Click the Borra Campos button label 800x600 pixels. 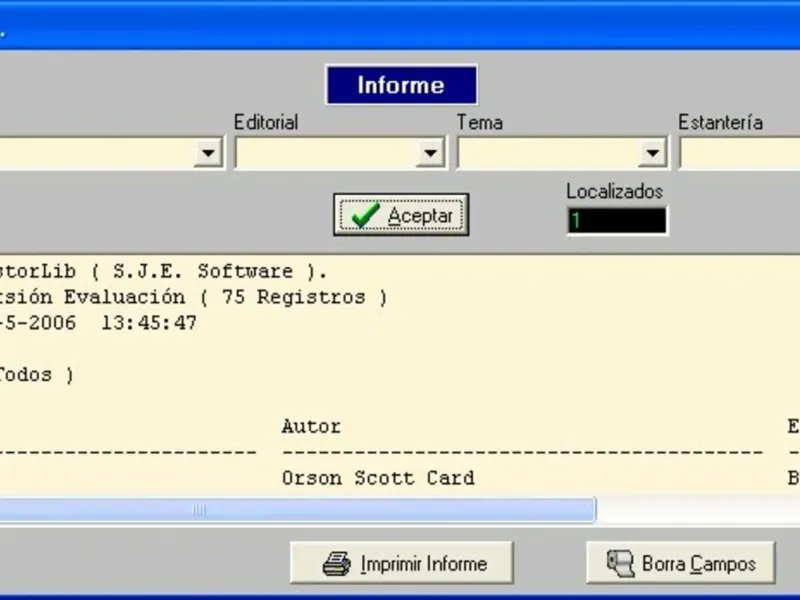[x=698, y=564]
